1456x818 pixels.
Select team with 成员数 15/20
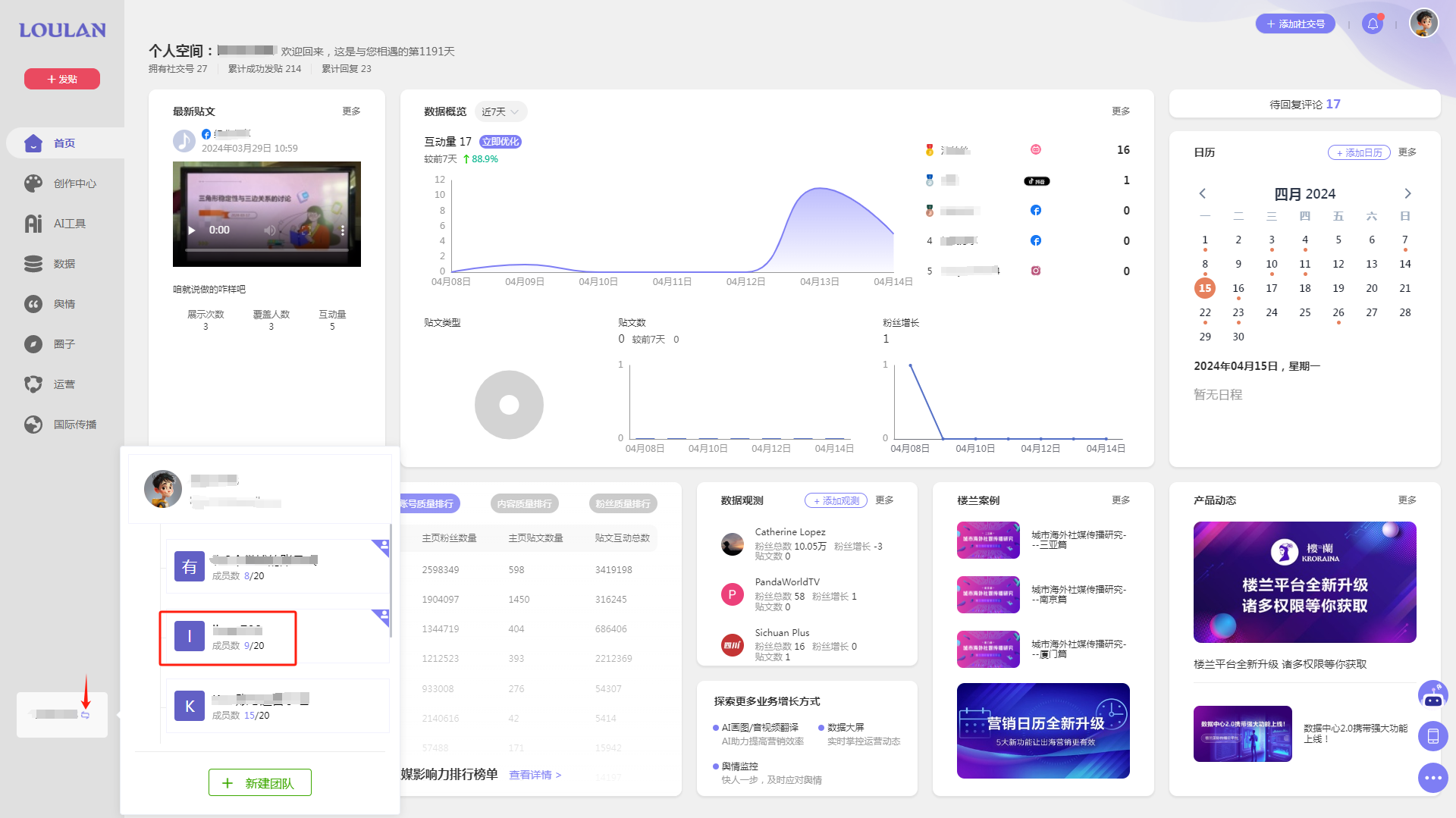(278, 706)
